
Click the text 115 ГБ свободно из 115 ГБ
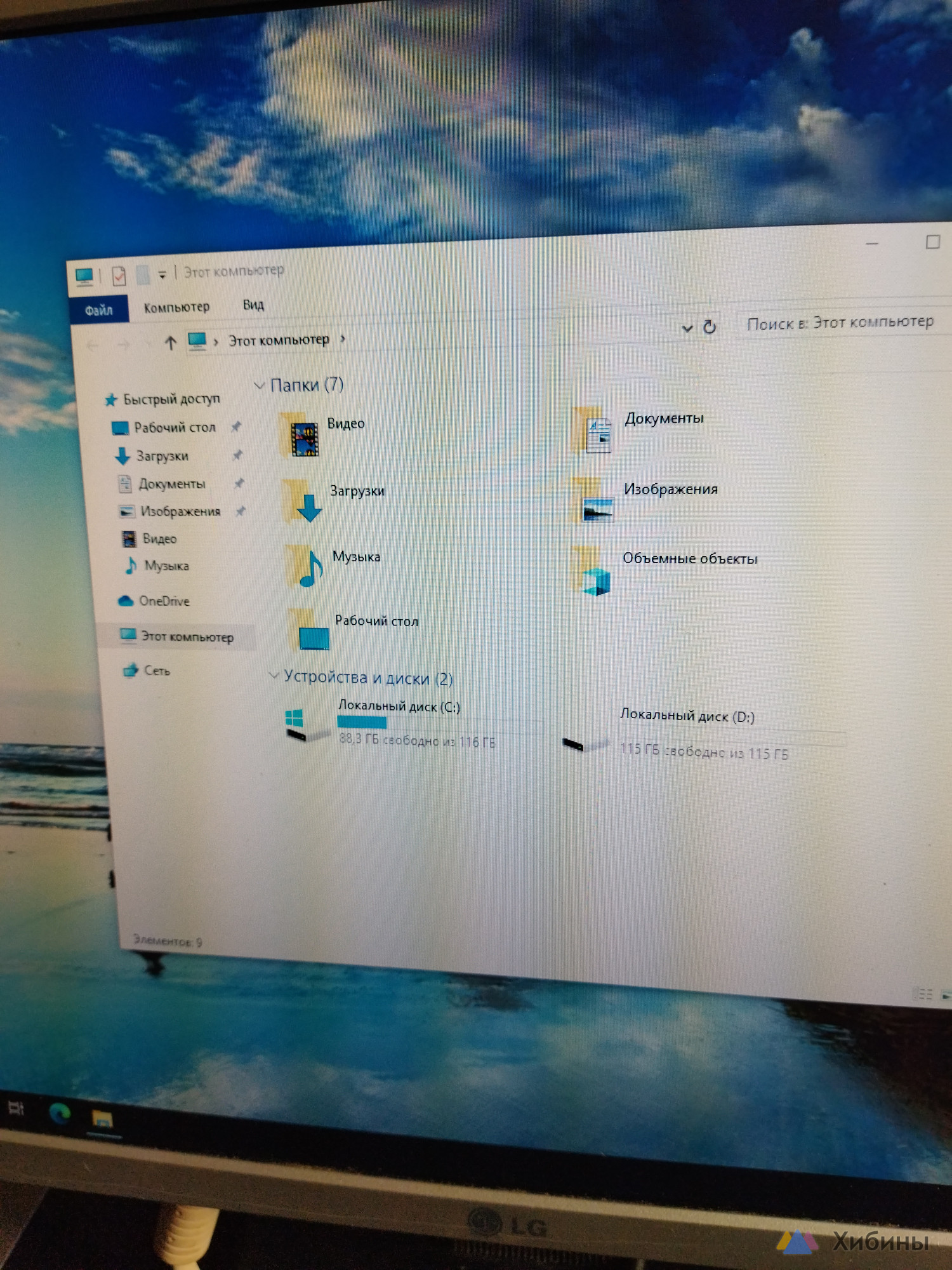coord(704,752)
